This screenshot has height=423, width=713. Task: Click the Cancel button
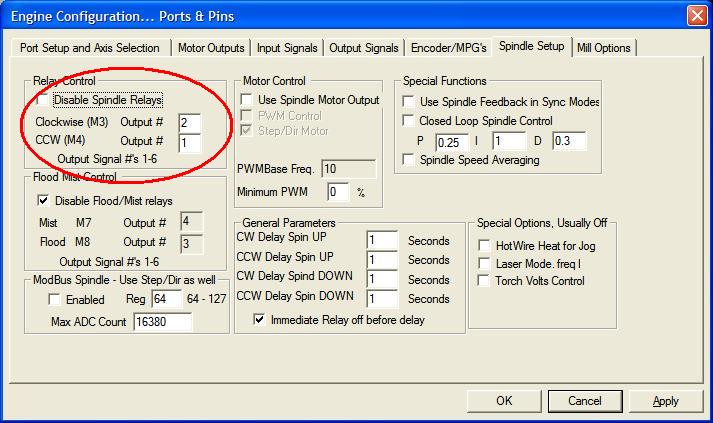585,401
